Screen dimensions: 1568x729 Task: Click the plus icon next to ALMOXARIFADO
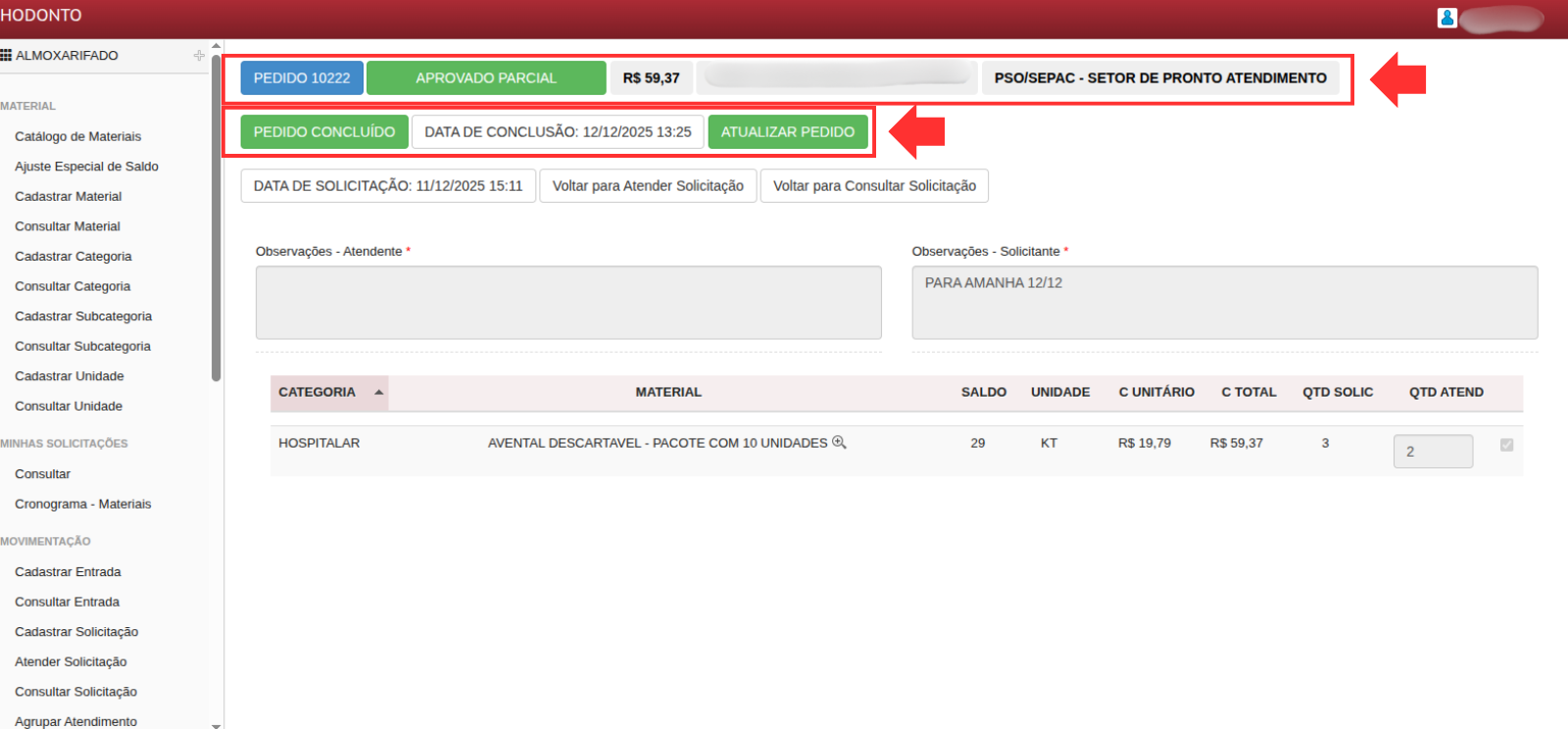pyautogui.click(x=199, y=56)
